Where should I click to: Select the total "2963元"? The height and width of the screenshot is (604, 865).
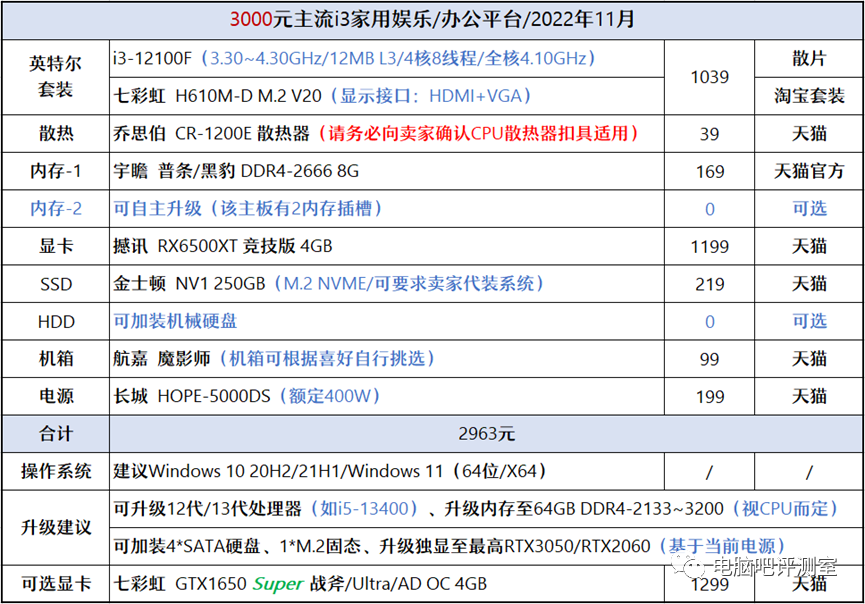tap(487, 434)
